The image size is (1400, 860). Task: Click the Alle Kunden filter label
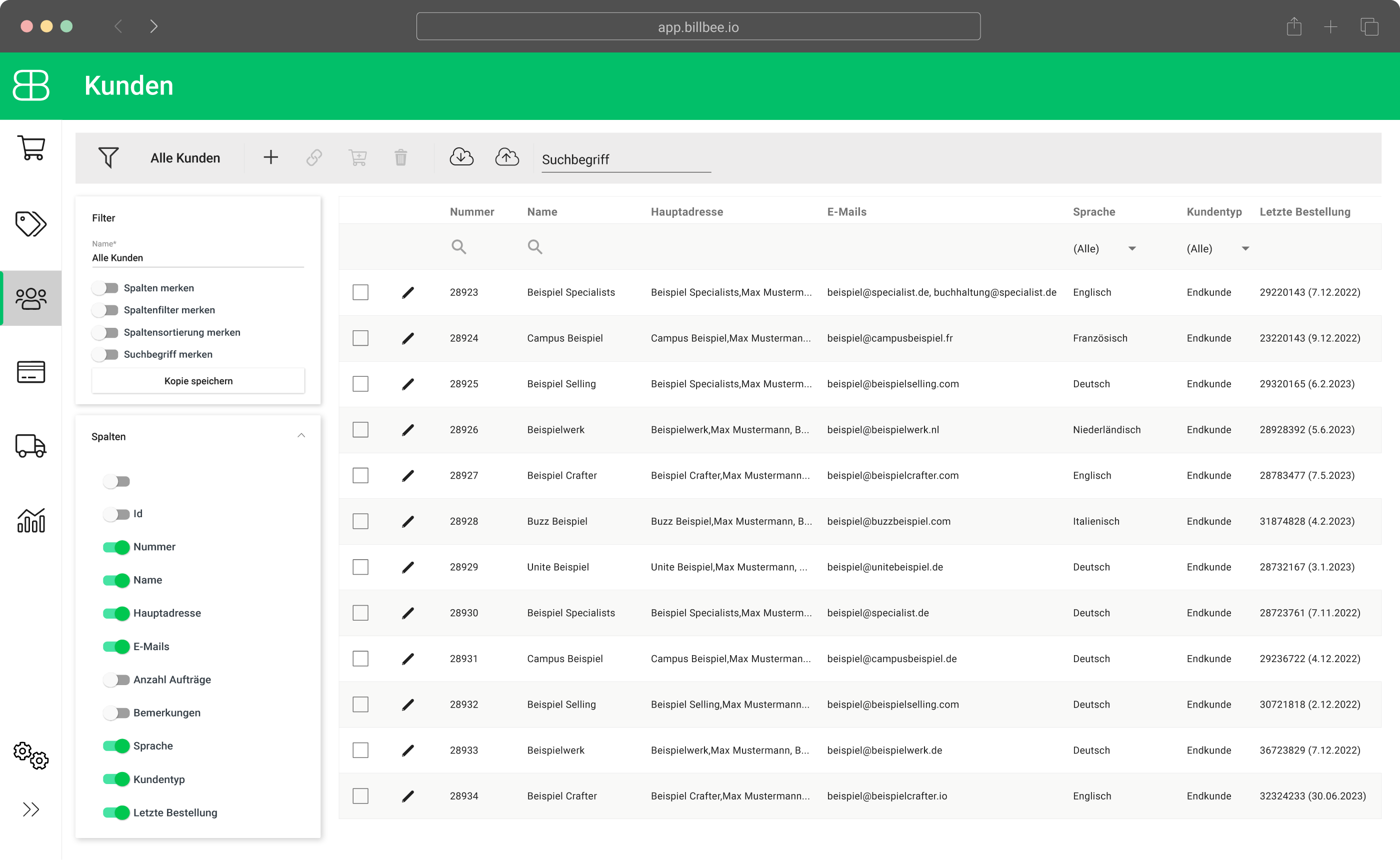[x=185, y=158]
